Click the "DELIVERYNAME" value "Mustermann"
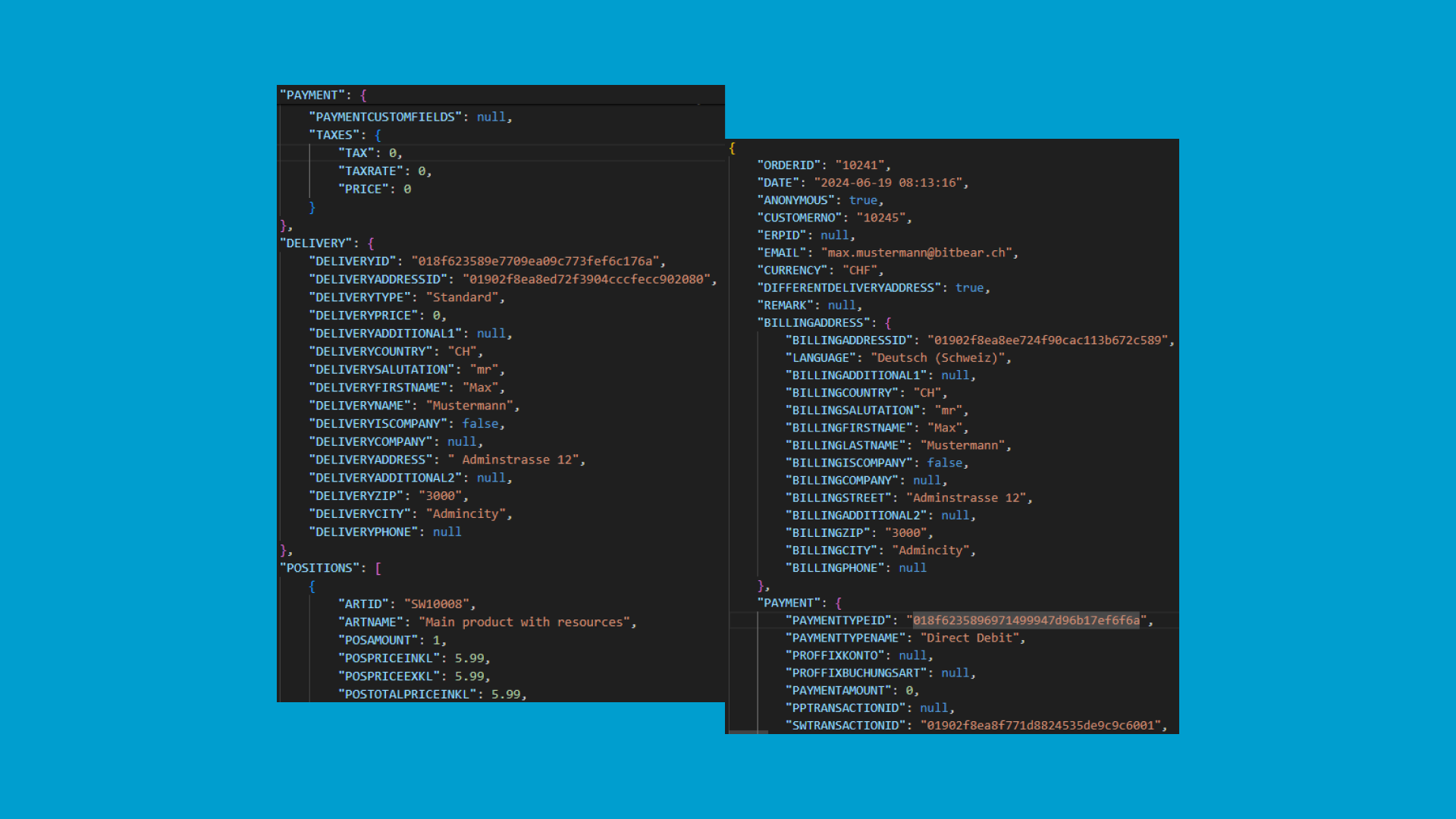Image resolution: width=1456 pixels, height=819 pixels. tap(469, 406)
